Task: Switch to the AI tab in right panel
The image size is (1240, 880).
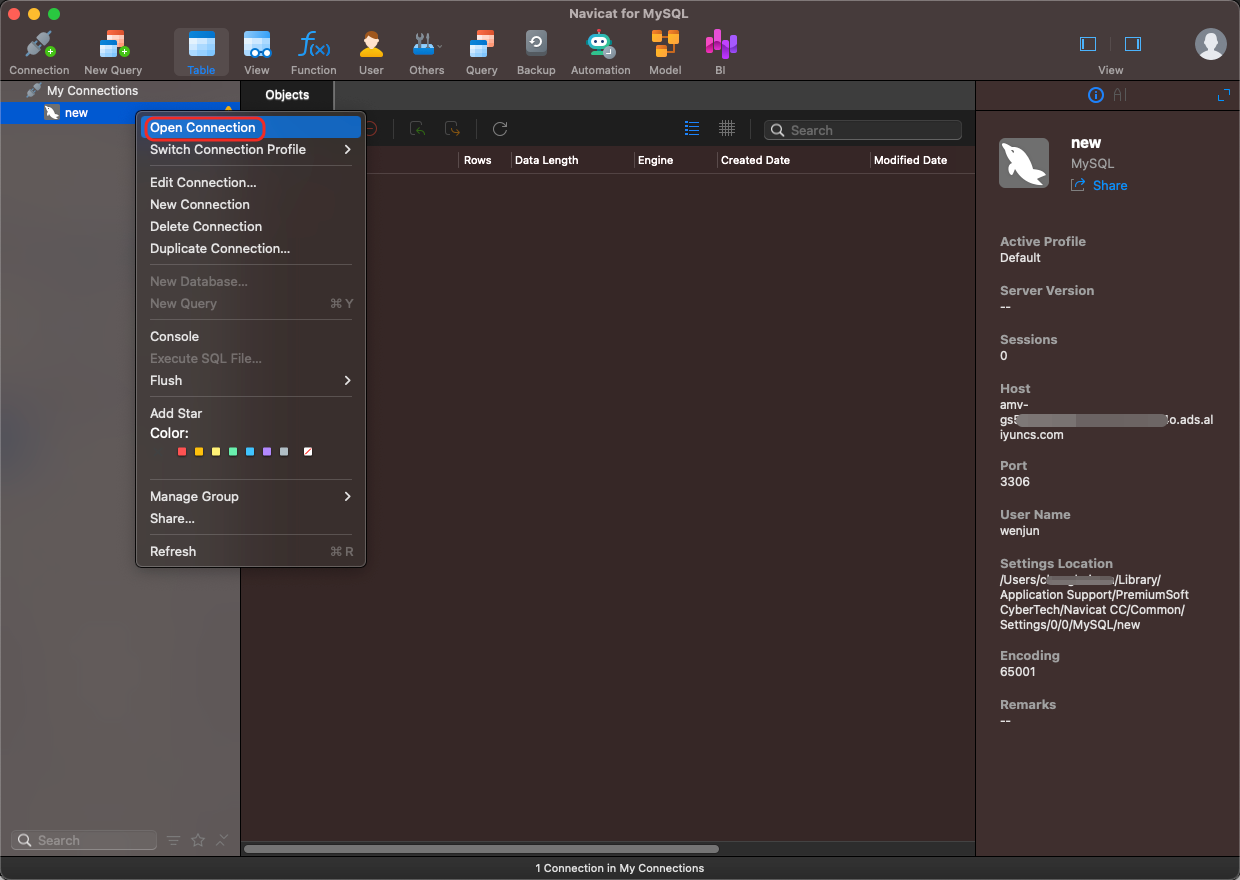Action: click(1120, 95)
